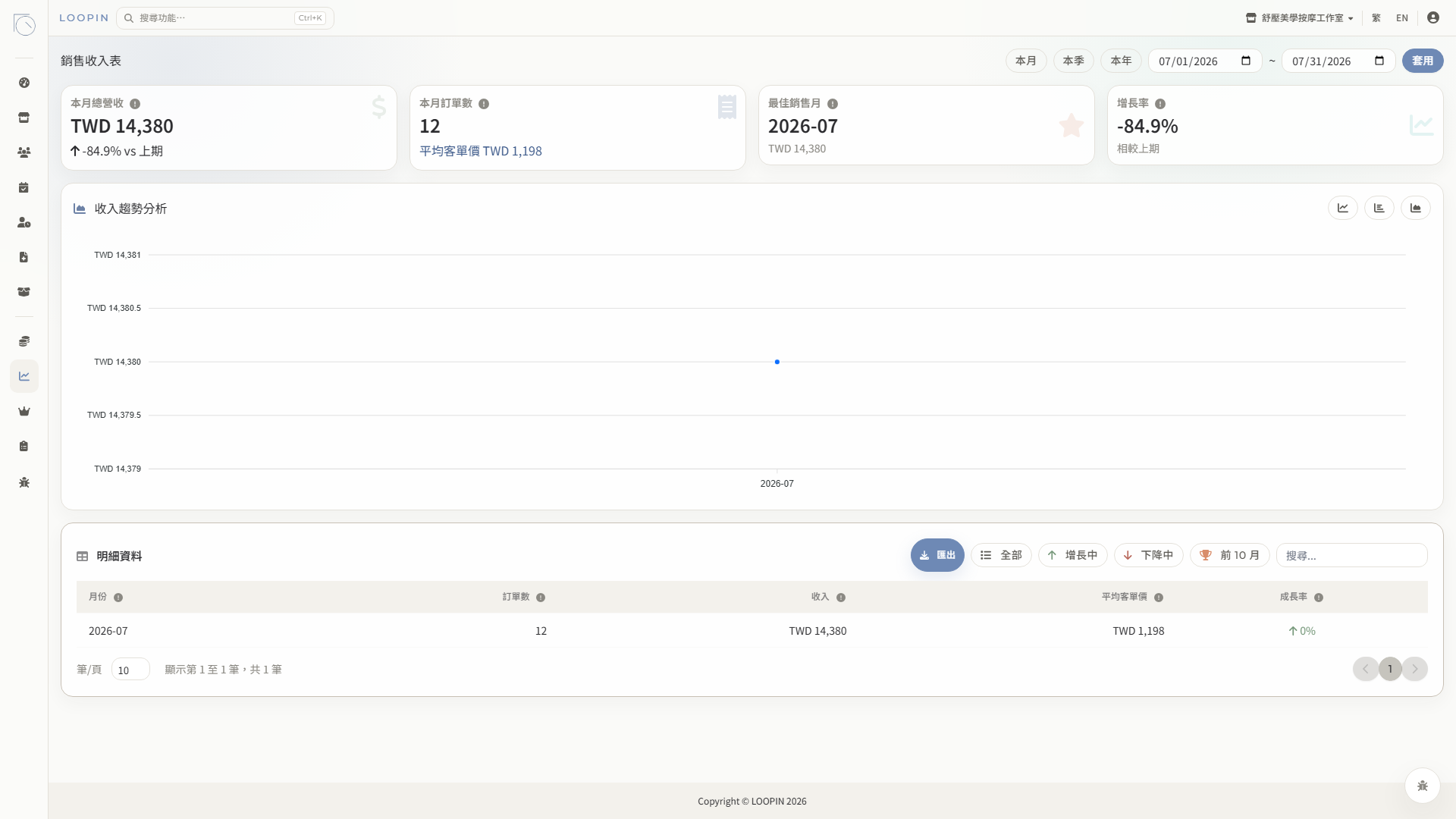Viewport: 1456px width, 819px height.
Task: Click info icon beside 本月總營收
Action: point(135,104)
